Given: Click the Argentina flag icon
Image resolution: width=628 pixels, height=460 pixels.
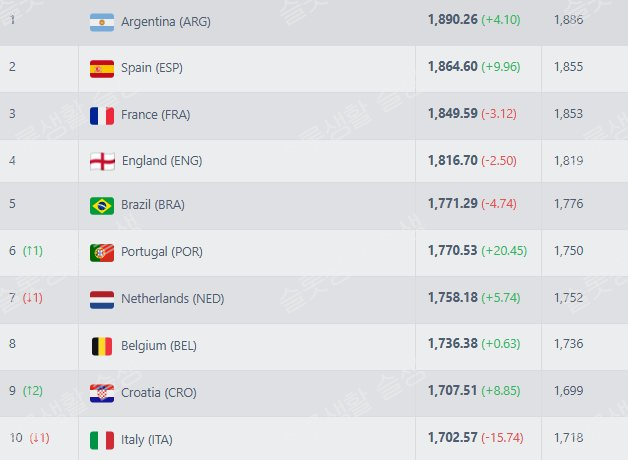Looking at the screenshot, I should [x=102, y=22].
